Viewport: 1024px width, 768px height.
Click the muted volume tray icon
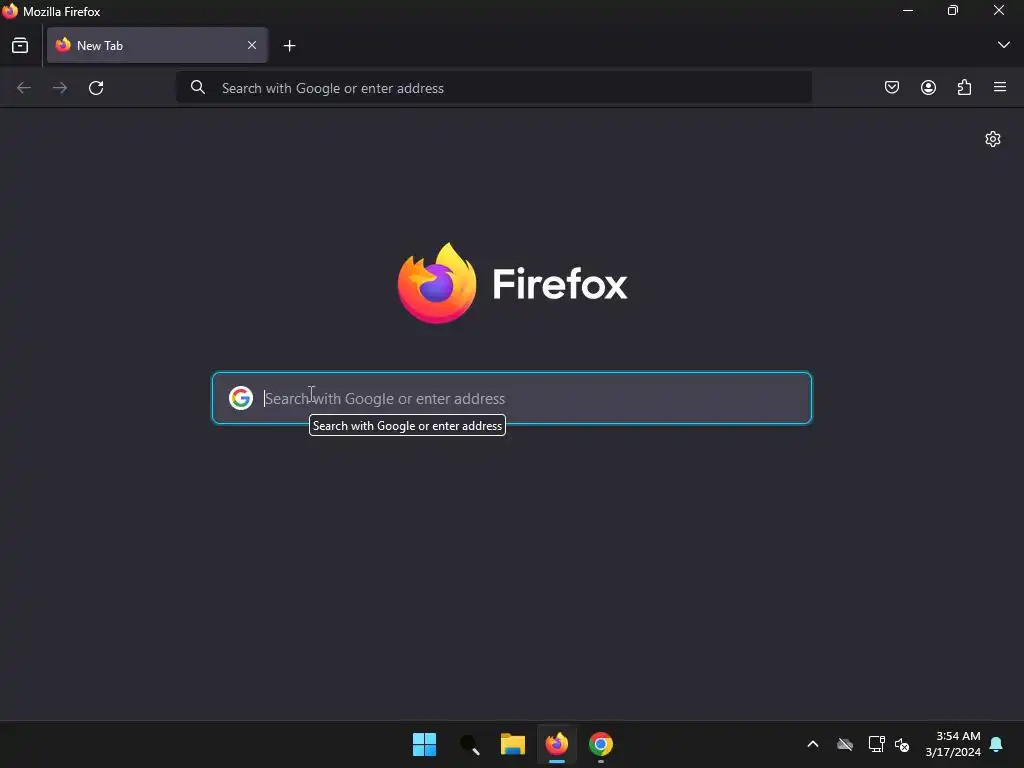tap(902, 744)
